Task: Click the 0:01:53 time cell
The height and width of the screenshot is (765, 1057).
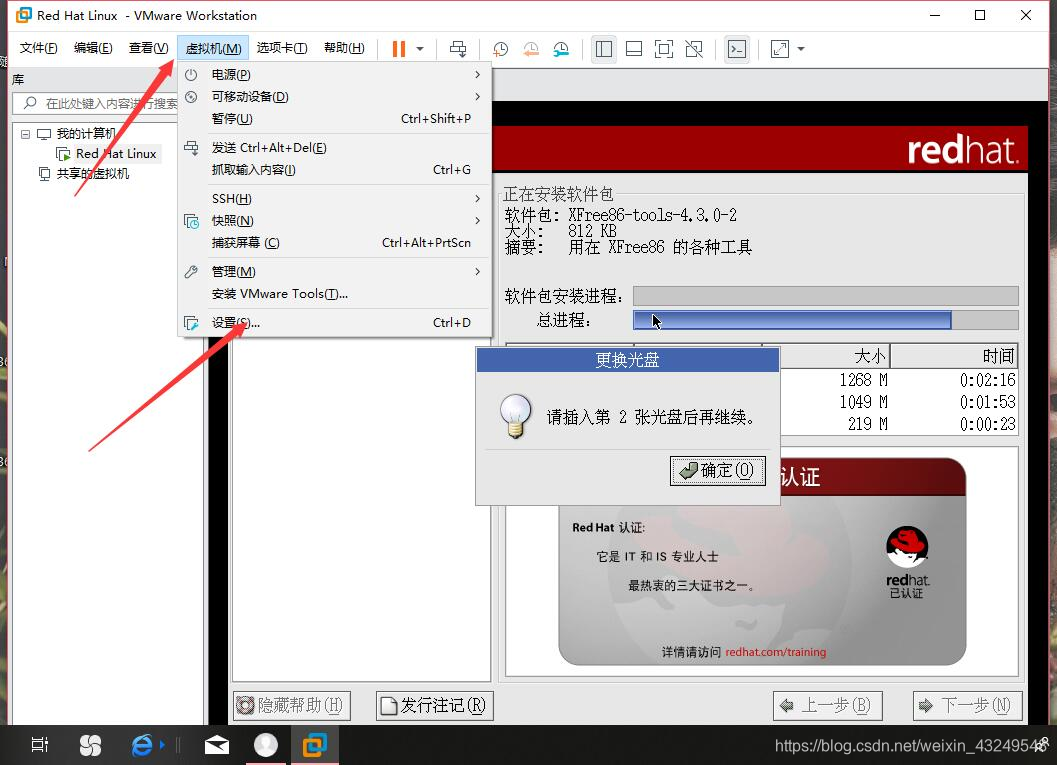Action: tap(988, 402)
